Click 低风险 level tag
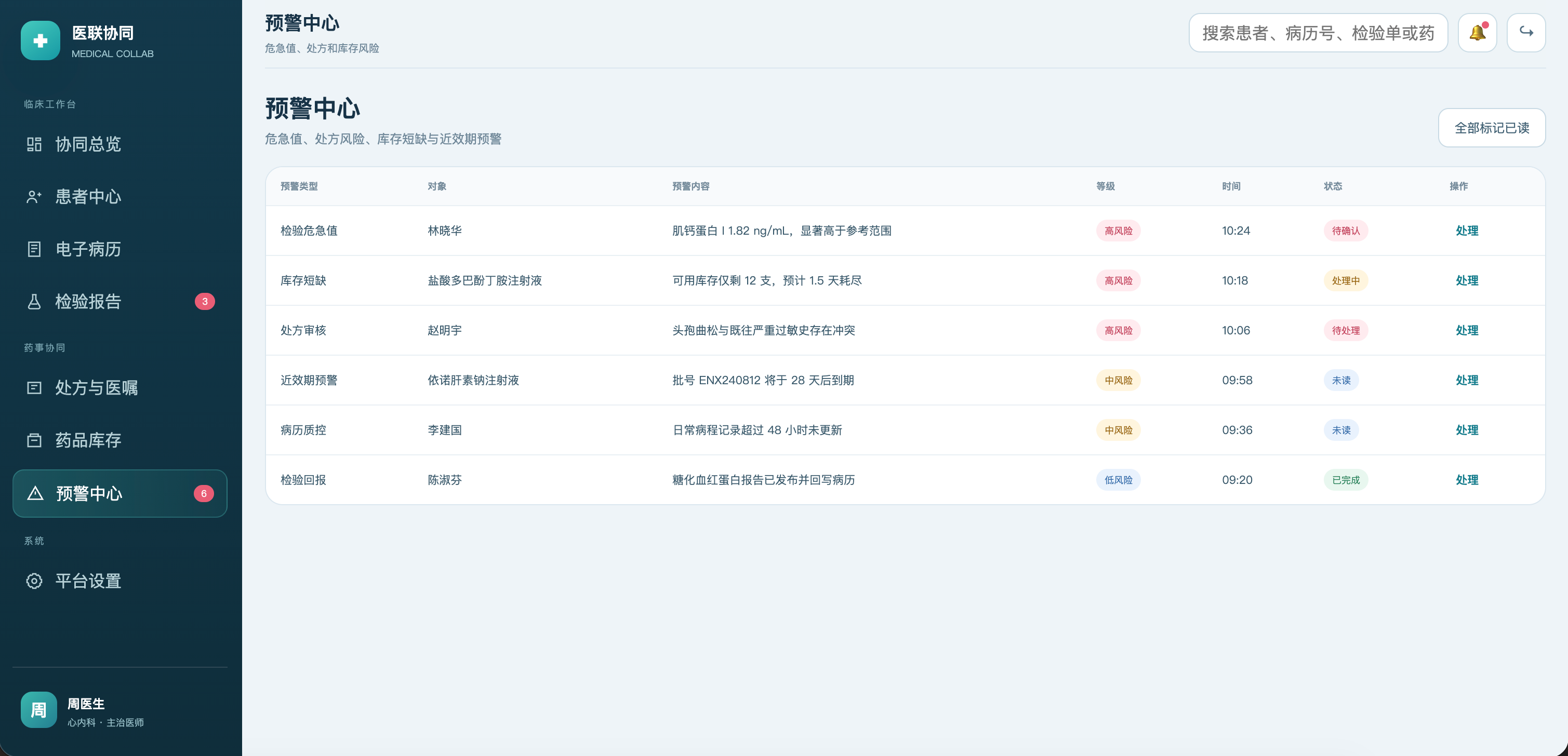1568x756 pixels. point(1118,480)
